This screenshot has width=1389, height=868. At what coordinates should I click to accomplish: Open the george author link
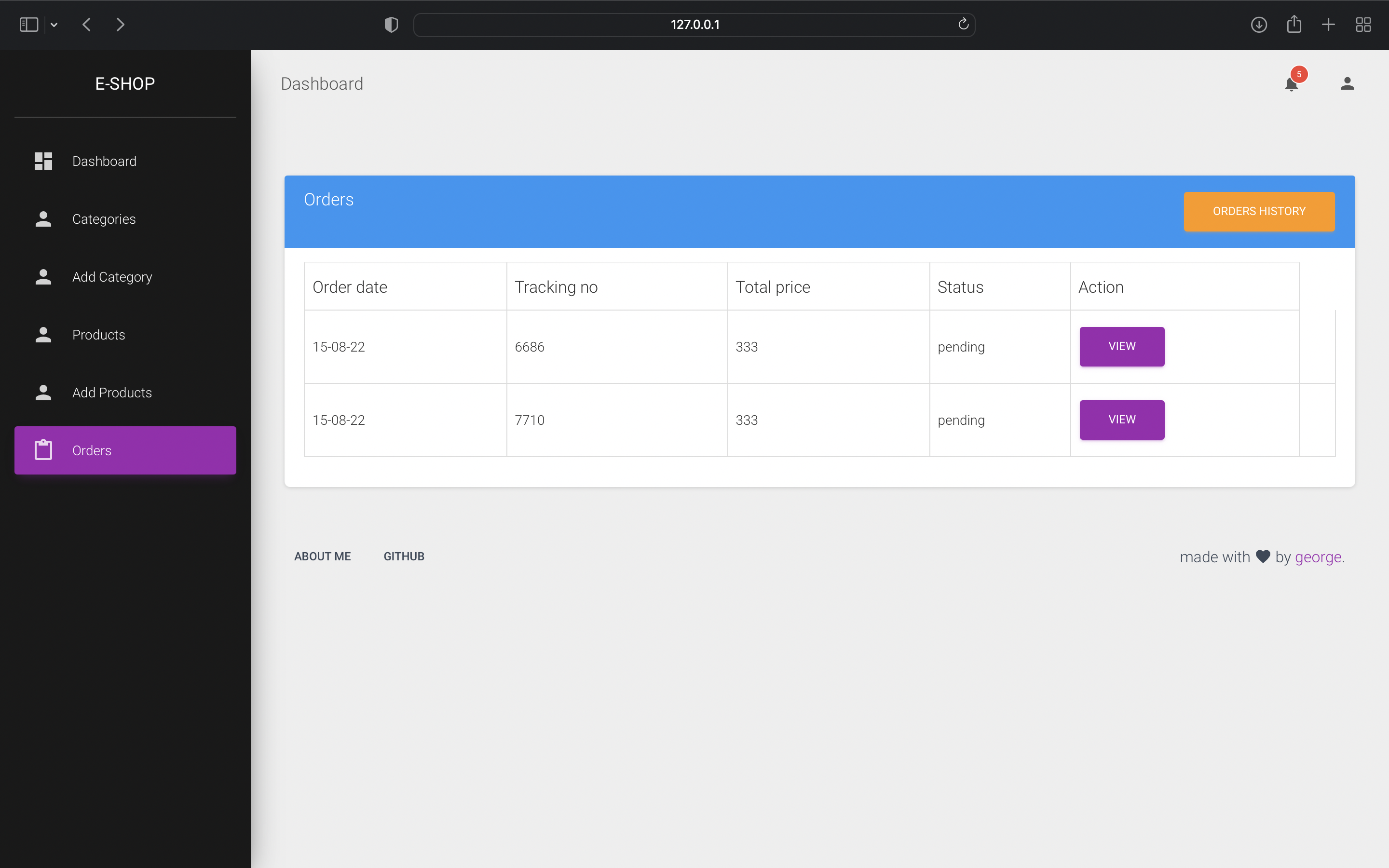[1318, 557]
